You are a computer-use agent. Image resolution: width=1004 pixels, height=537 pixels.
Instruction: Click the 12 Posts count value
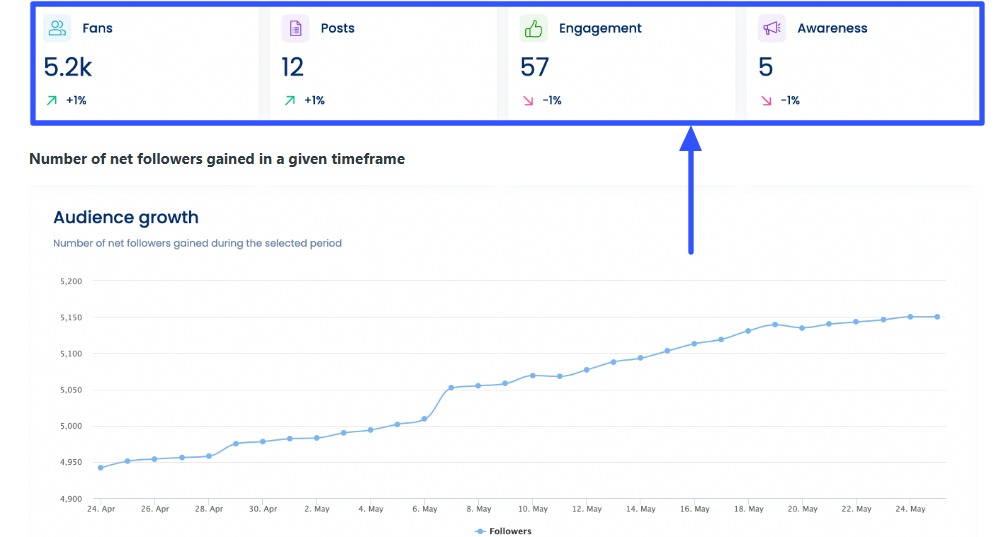292,67
